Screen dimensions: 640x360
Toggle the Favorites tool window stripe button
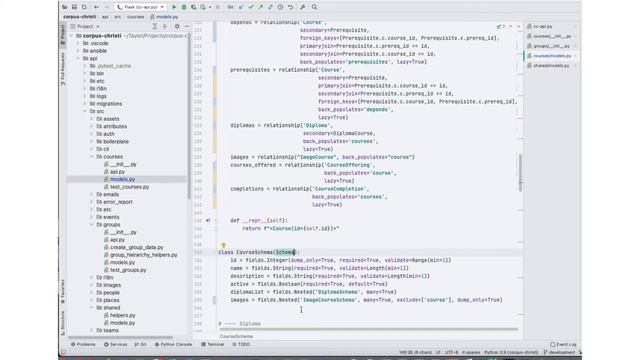[x=62, y=292]
